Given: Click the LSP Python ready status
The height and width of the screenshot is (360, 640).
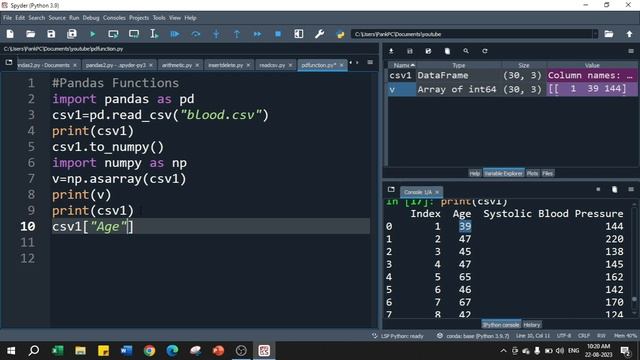Looking at the screenshot, I should 398,336.
